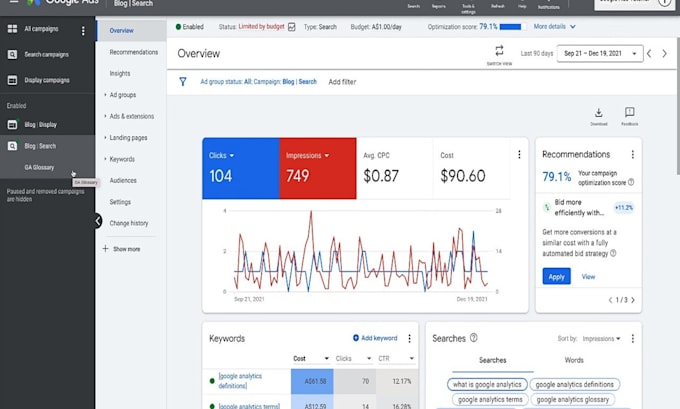Open the Searches card three-dot menu
The width and height of the screenshot is (680, 409).
coord(632,338)
